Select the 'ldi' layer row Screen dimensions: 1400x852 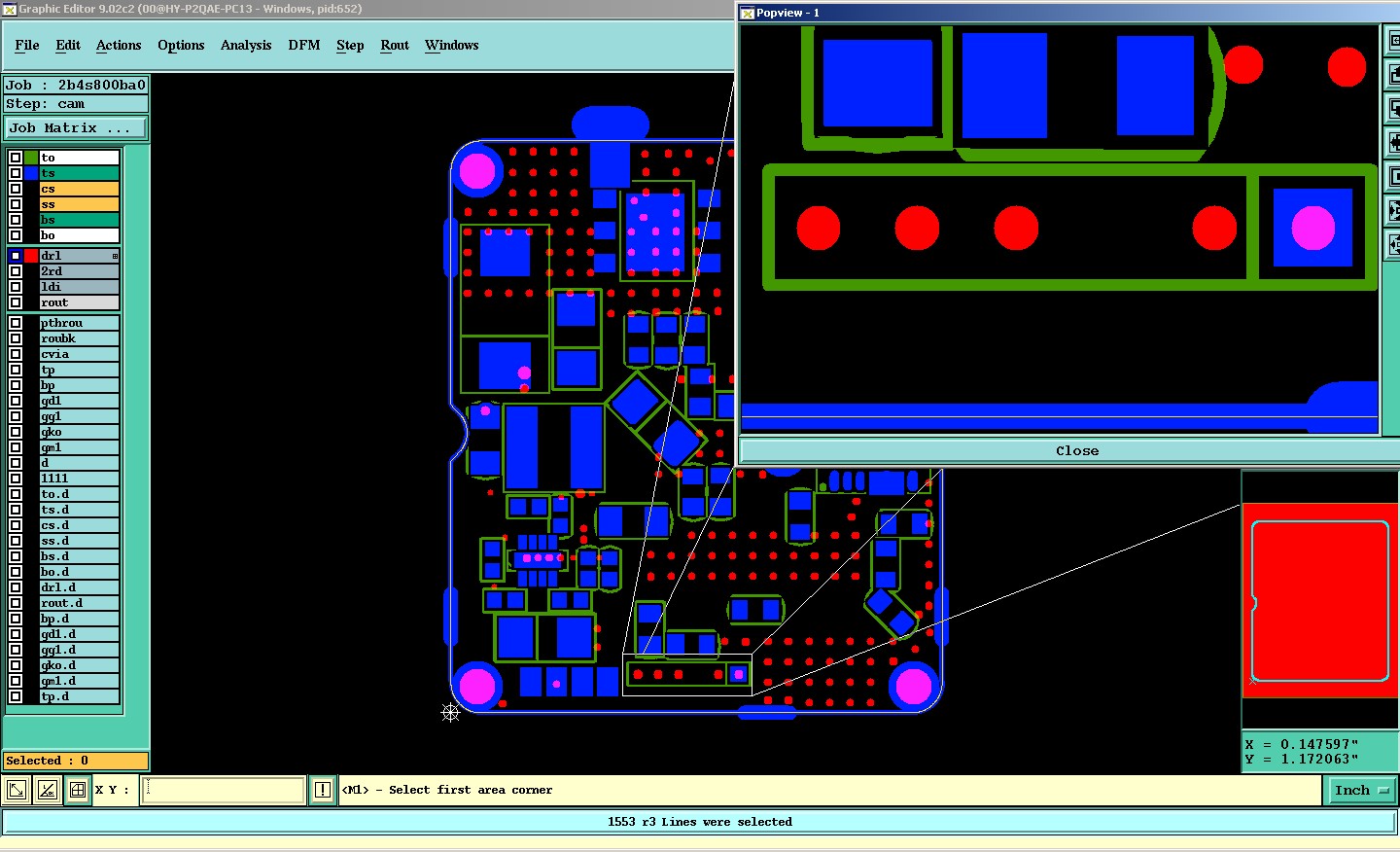tap(79, 287)
